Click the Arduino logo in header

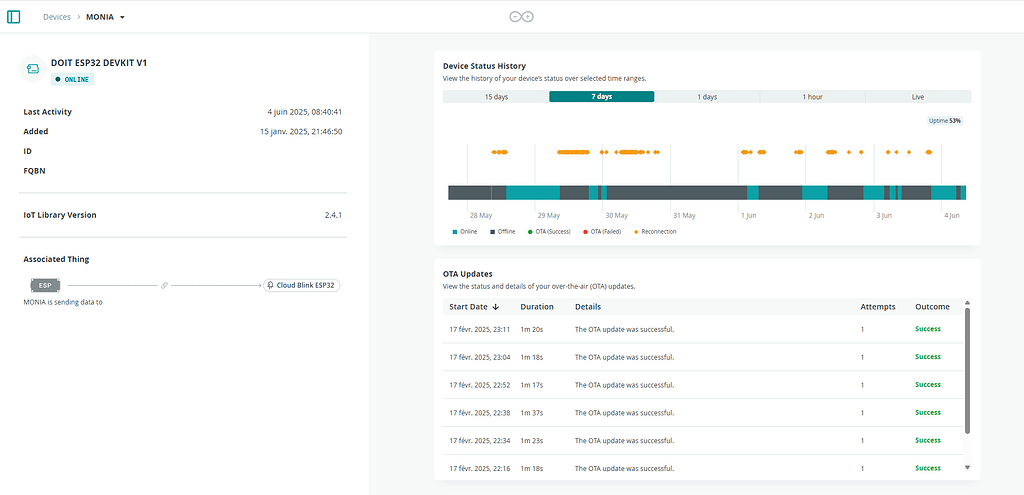[x=522, y=17]
